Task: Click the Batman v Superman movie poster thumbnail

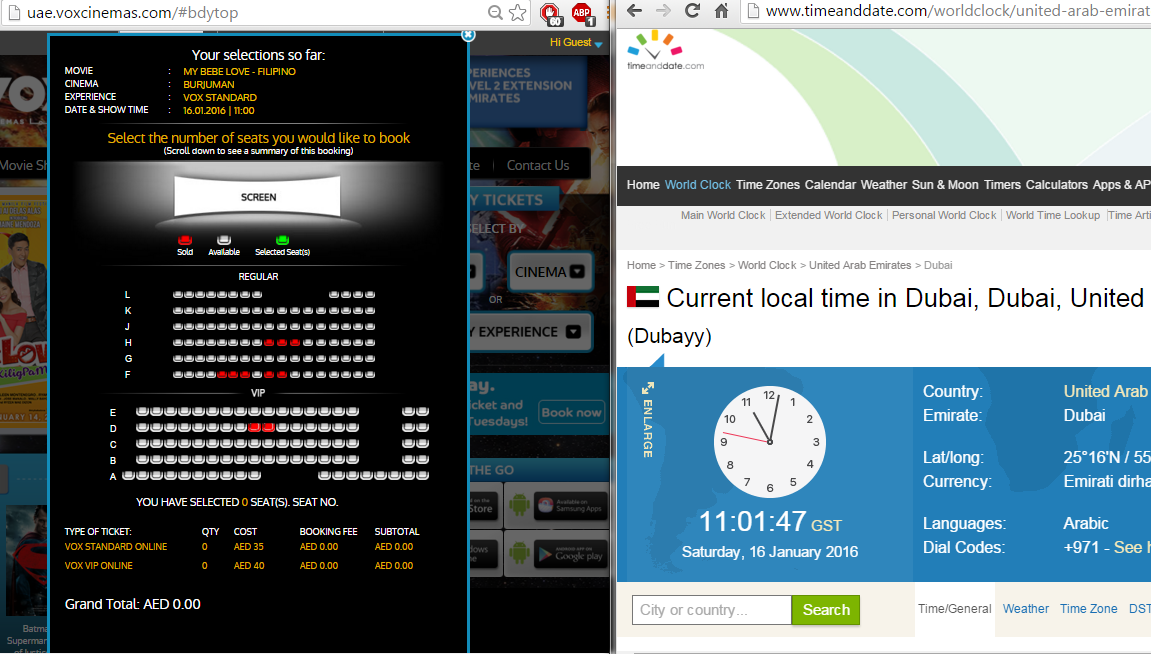Action: coord(26,562)
